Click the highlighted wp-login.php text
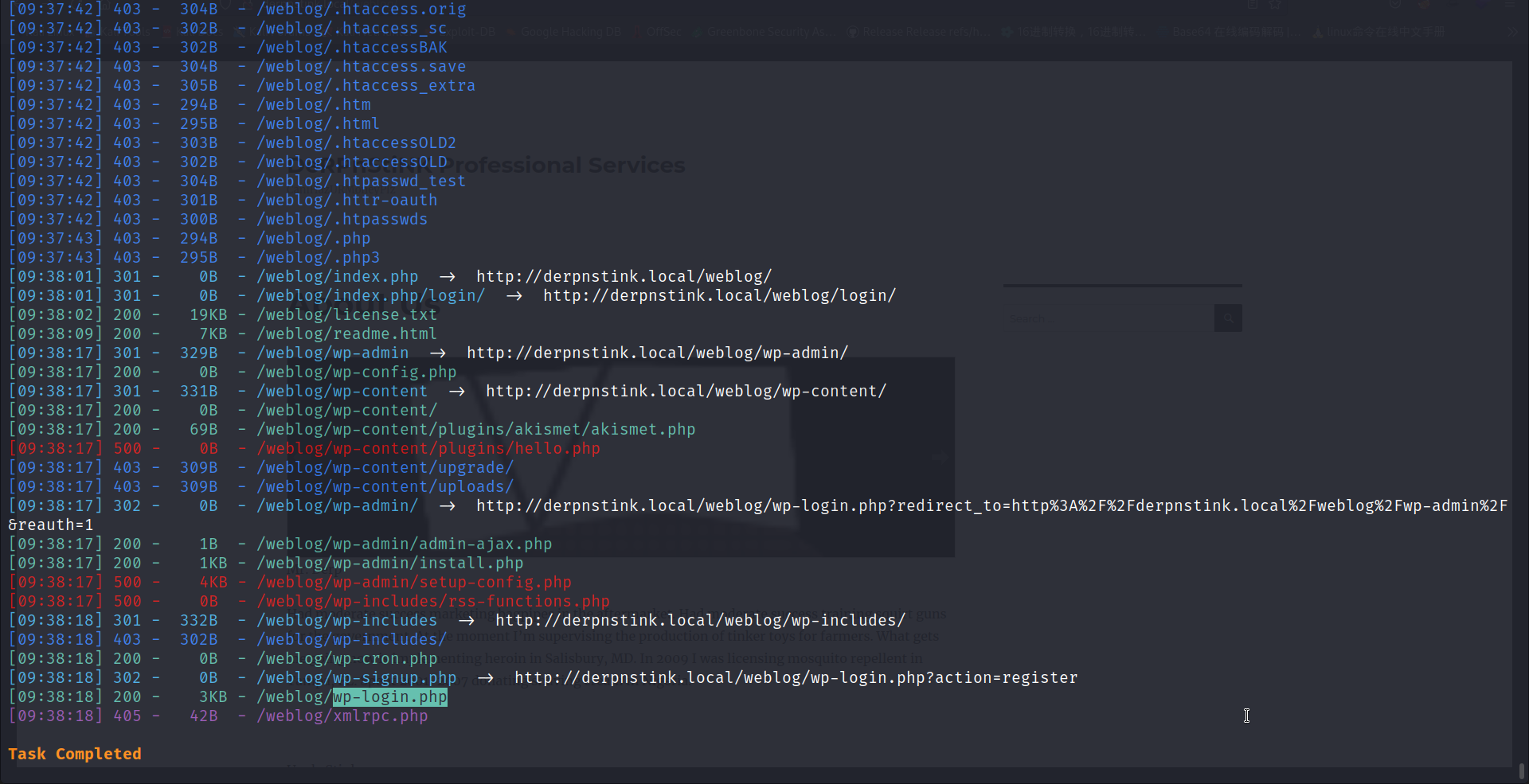 tap(390, 697)
